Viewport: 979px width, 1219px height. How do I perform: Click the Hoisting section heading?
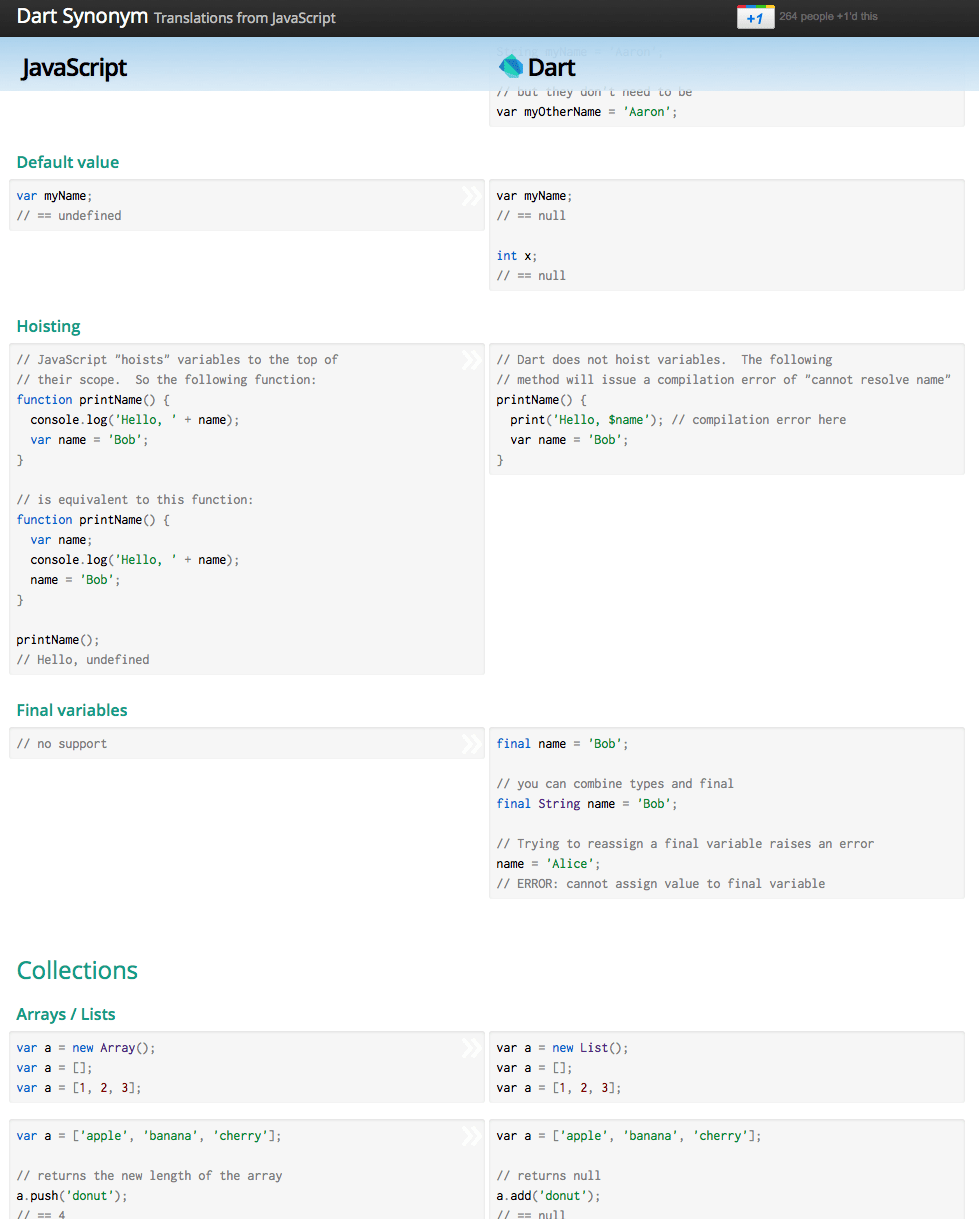48,326
